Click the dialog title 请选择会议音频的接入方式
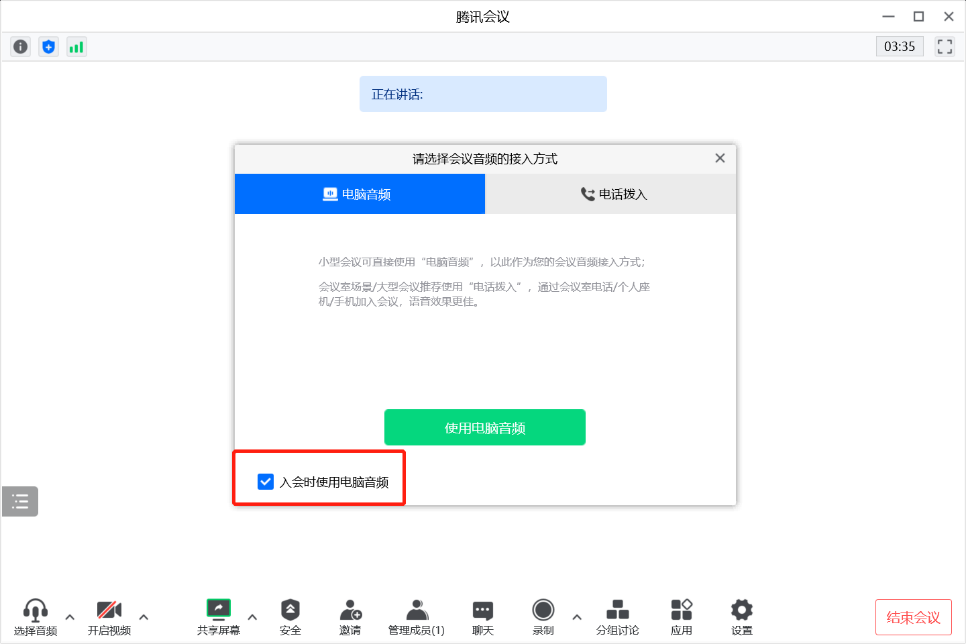Viewport: 966px width, 644px height. 485,159
